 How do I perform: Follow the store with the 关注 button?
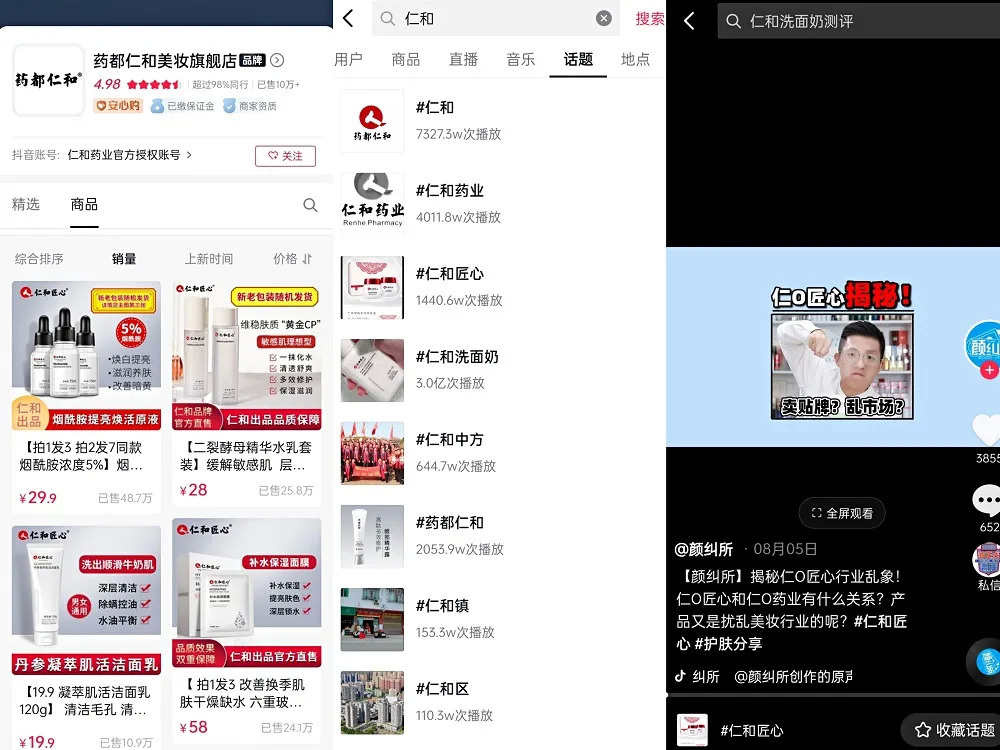tap(285, 156)
